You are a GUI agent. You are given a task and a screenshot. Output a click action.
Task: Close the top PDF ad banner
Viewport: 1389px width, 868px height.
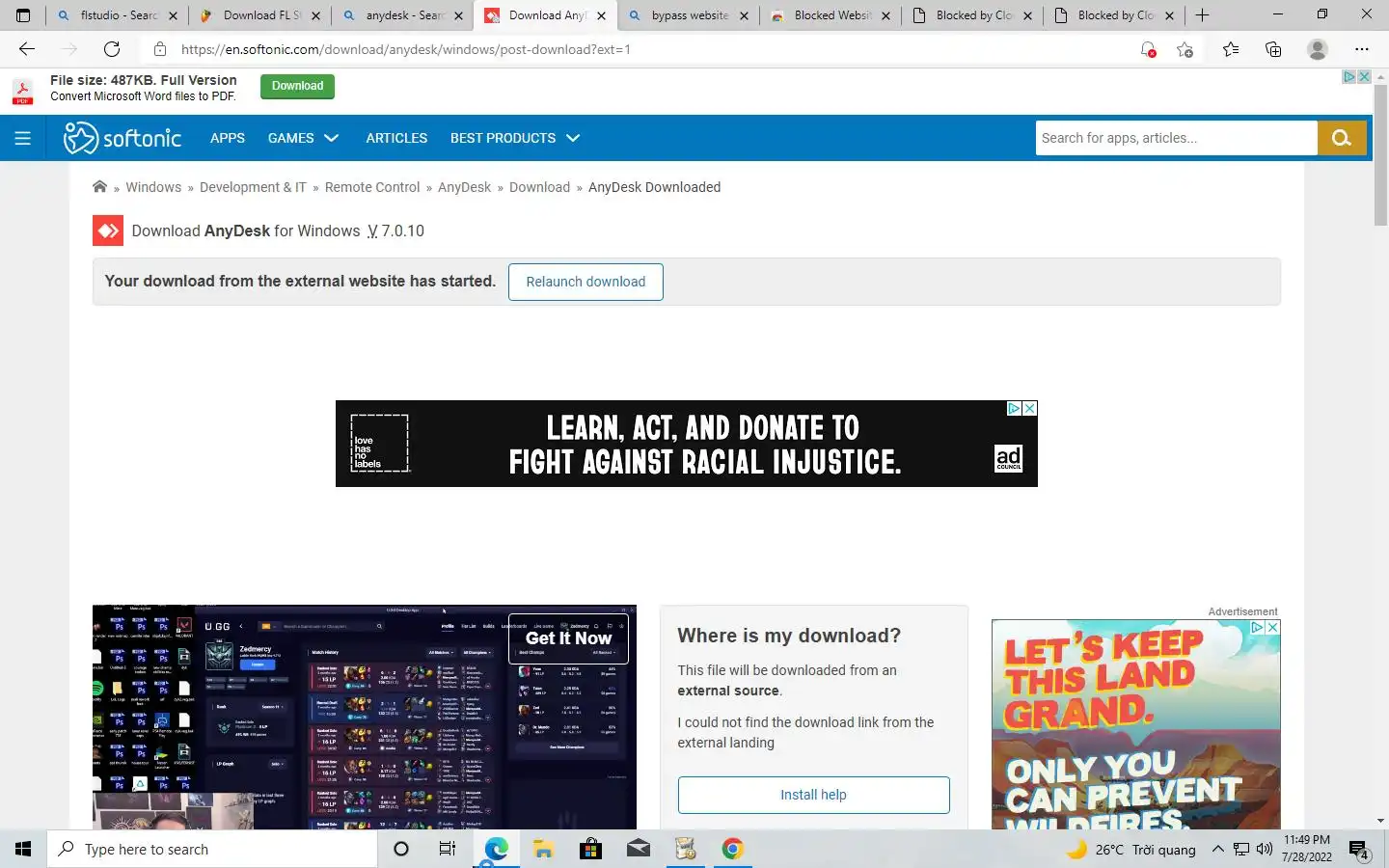1365,76
